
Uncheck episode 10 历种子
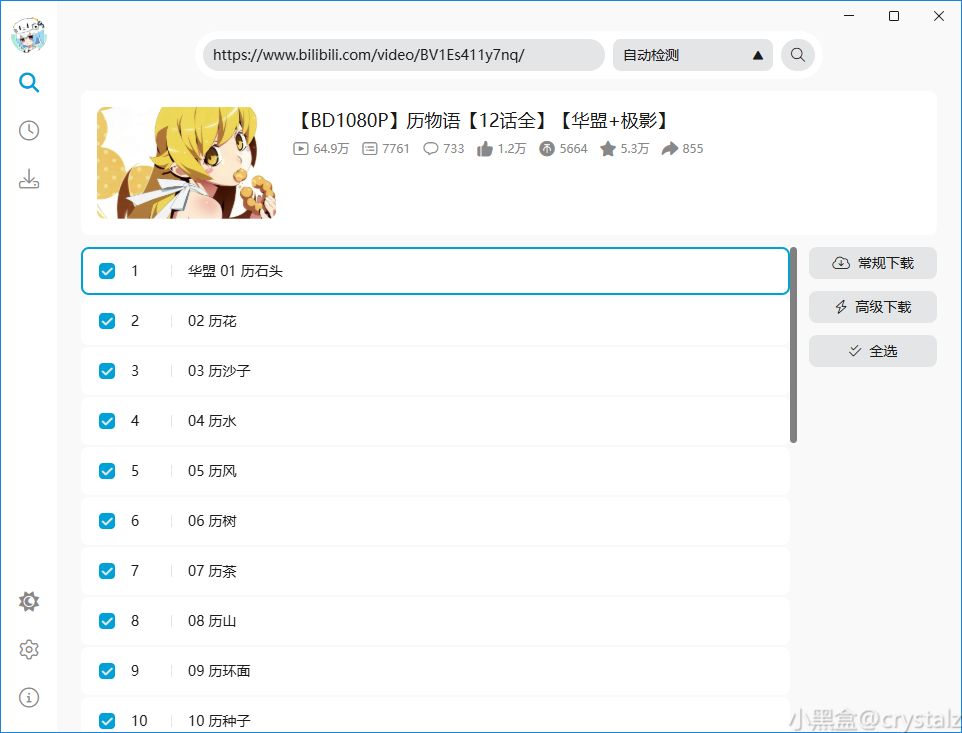coord(107,721)
